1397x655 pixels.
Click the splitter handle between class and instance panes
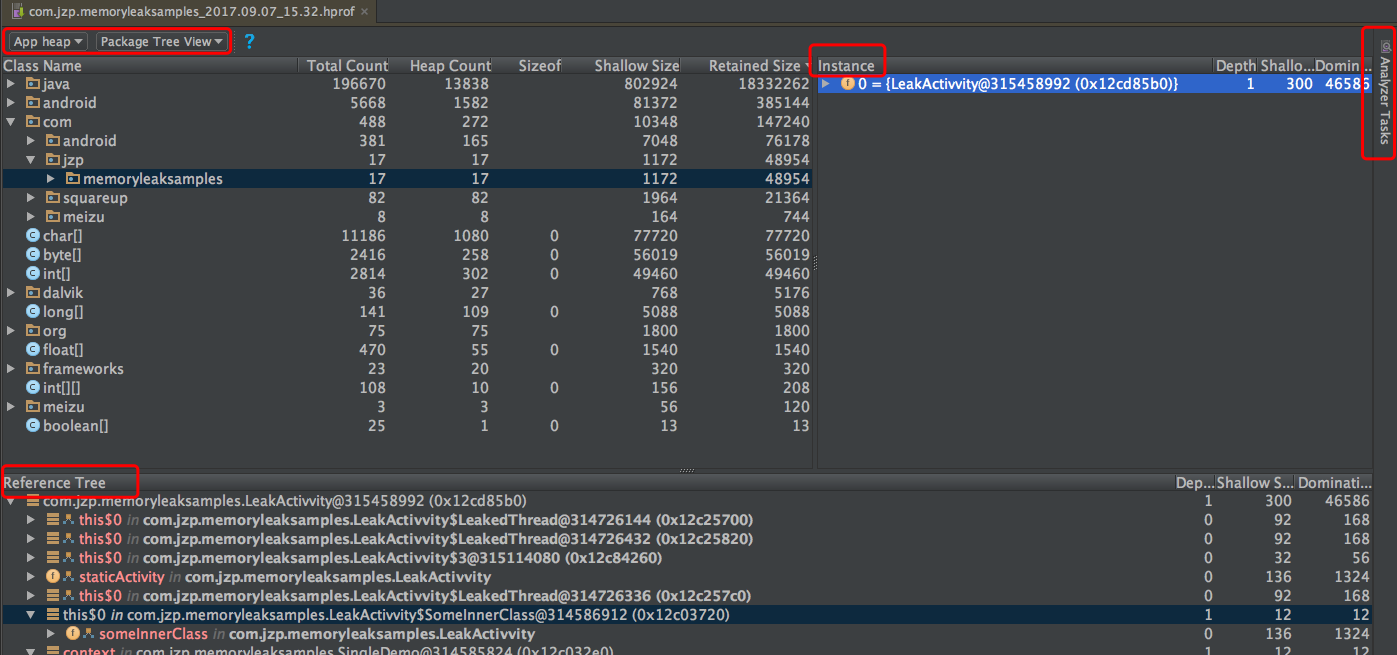[815, 263]
